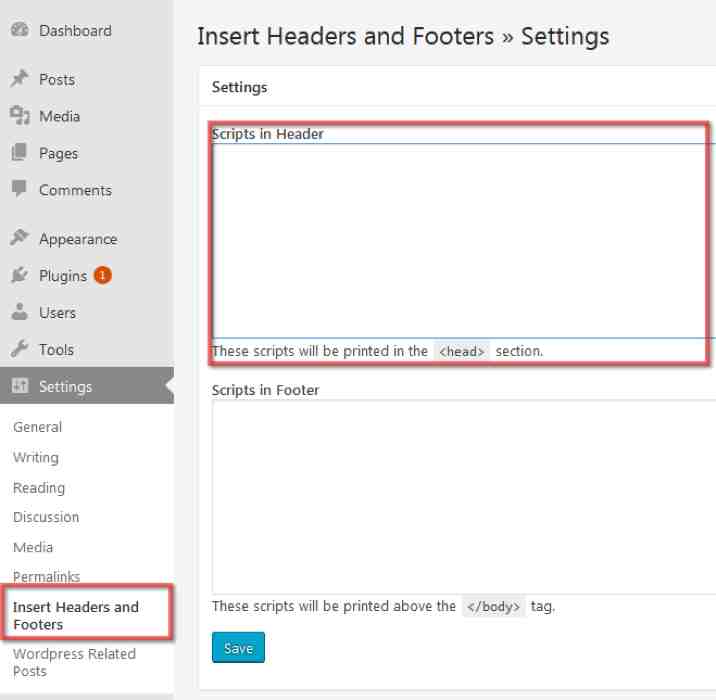This screenshot has height=700, width=716.
Task: Select the highlighted Settings menu item
Action: [87, 386]
